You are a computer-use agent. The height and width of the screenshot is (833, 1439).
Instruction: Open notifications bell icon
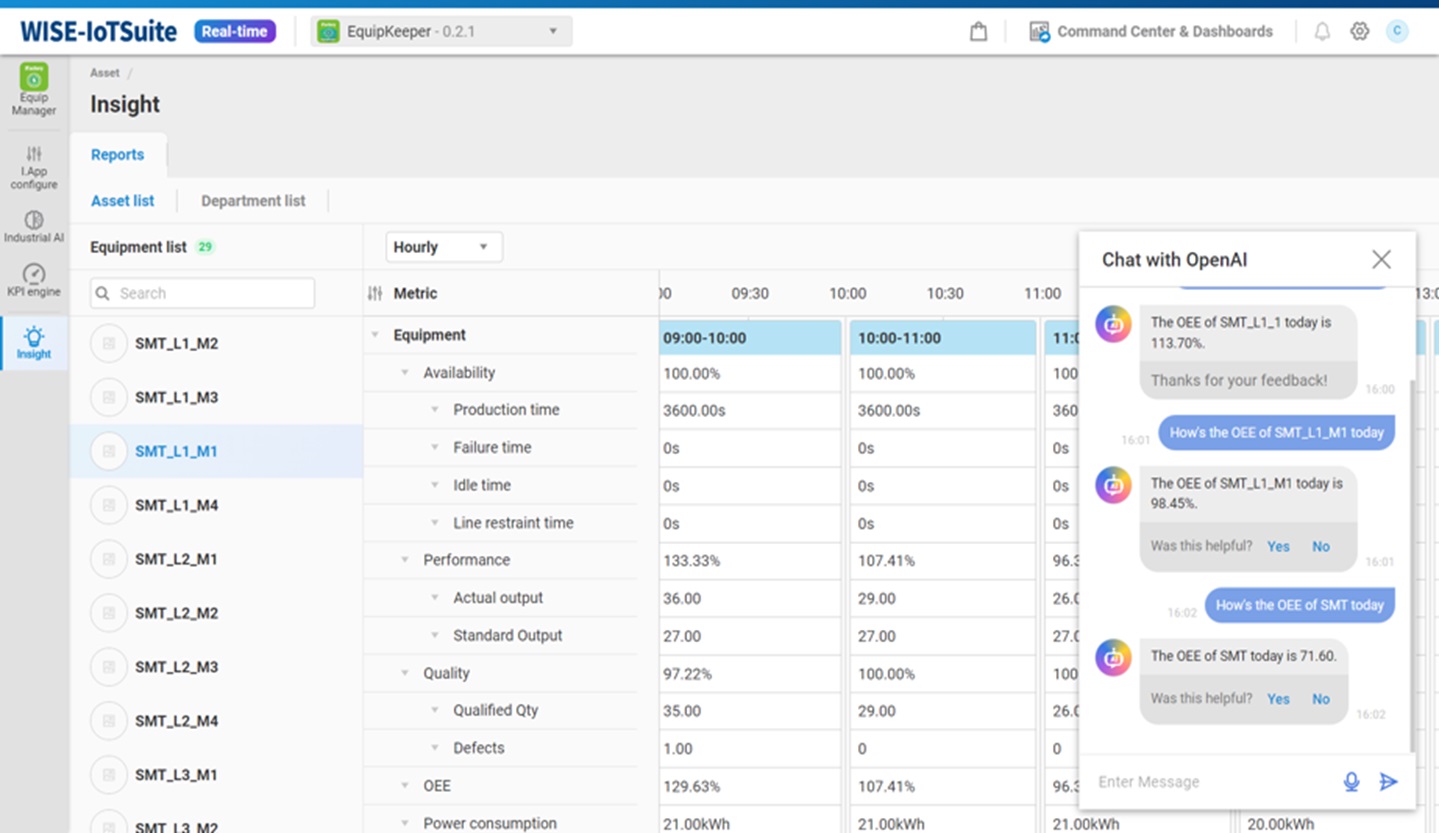[x=1322, y=32]
